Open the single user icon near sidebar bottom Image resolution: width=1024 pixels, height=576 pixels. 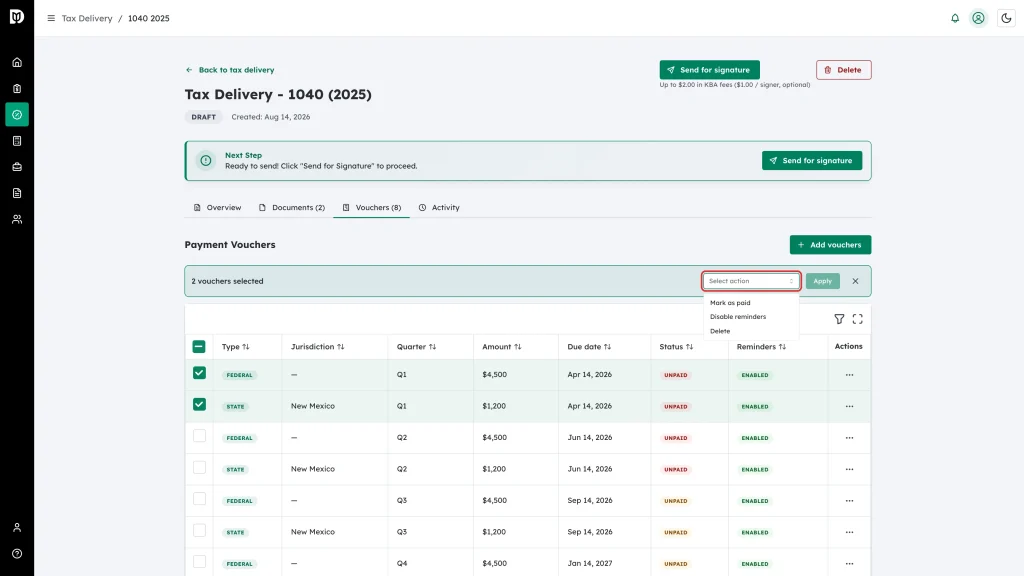pyautogui.click(x=17, y=528)
